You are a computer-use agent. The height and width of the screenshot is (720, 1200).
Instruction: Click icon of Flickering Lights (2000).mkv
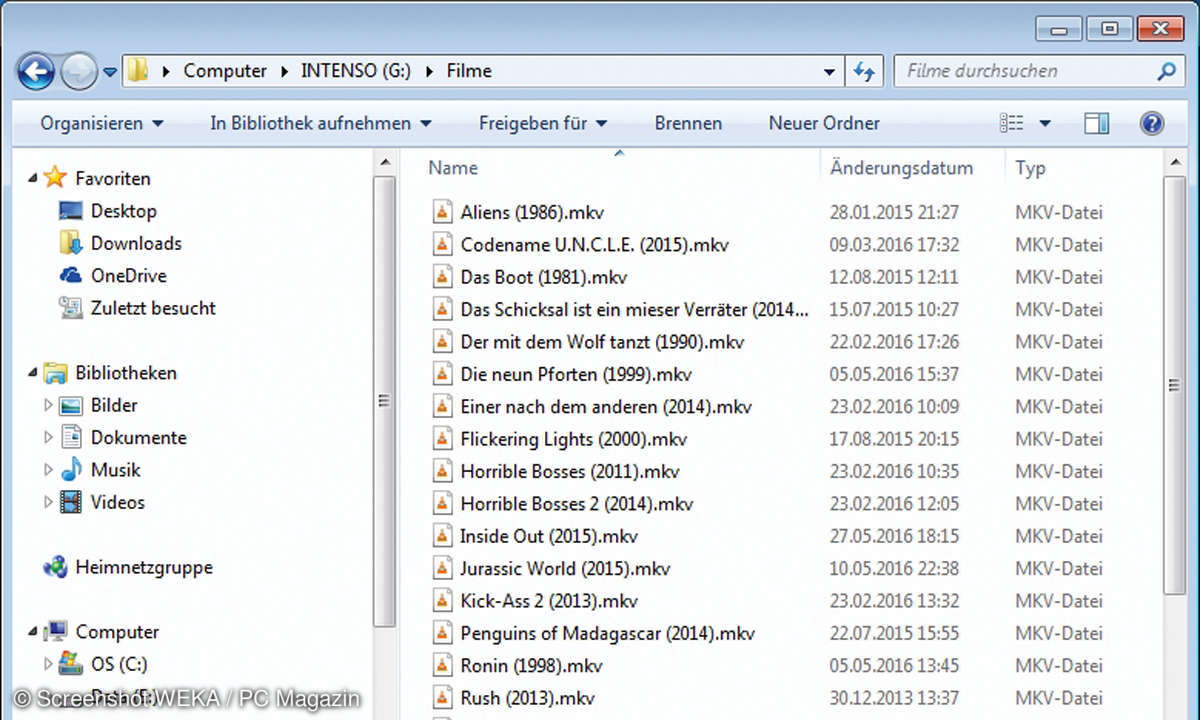(443, 439)
